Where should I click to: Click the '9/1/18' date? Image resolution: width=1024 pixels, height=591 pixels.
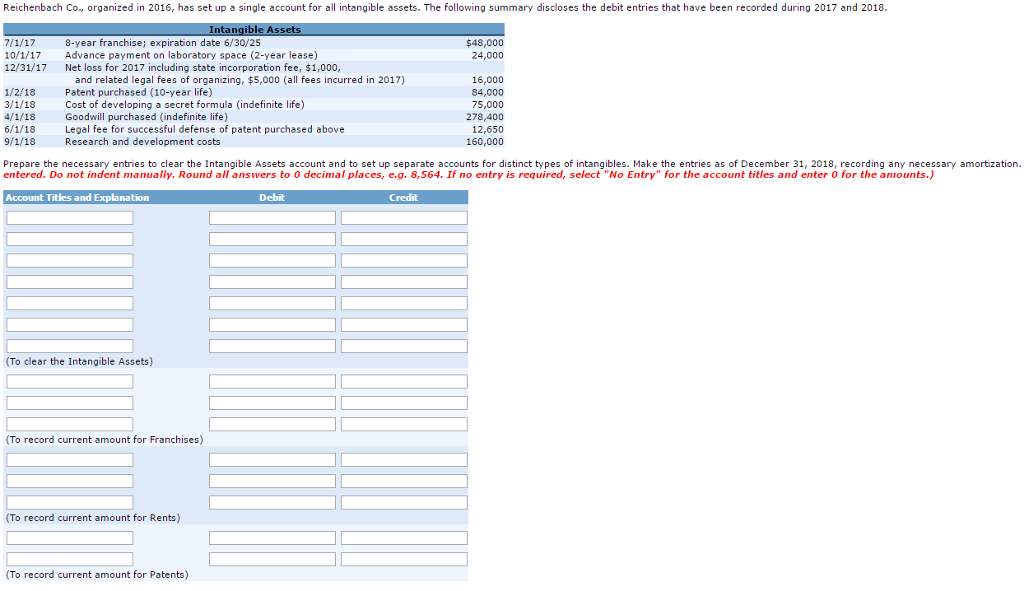pyautogui.click(x=20, y=142)
